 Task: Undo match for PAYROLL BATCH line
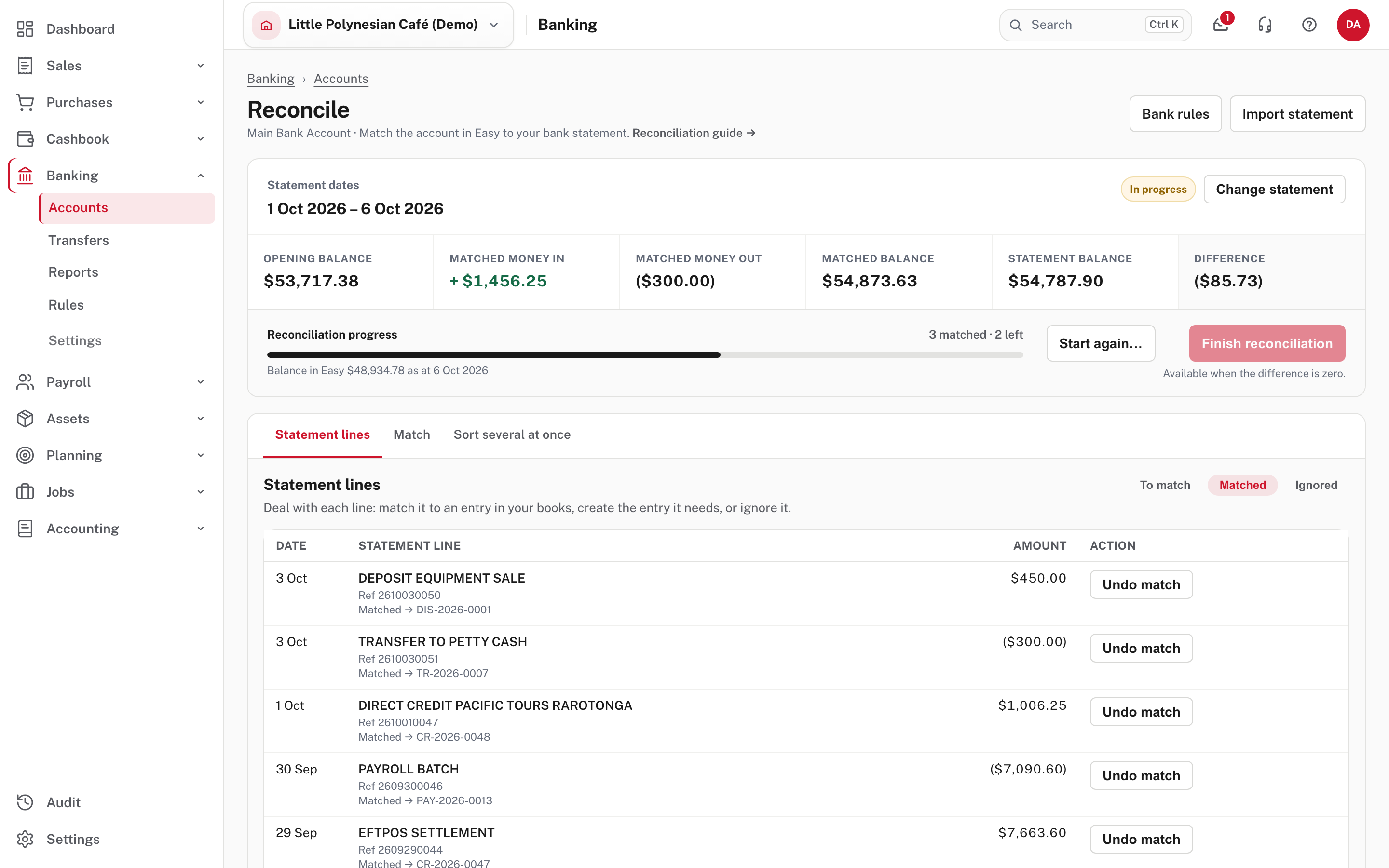1141,775
